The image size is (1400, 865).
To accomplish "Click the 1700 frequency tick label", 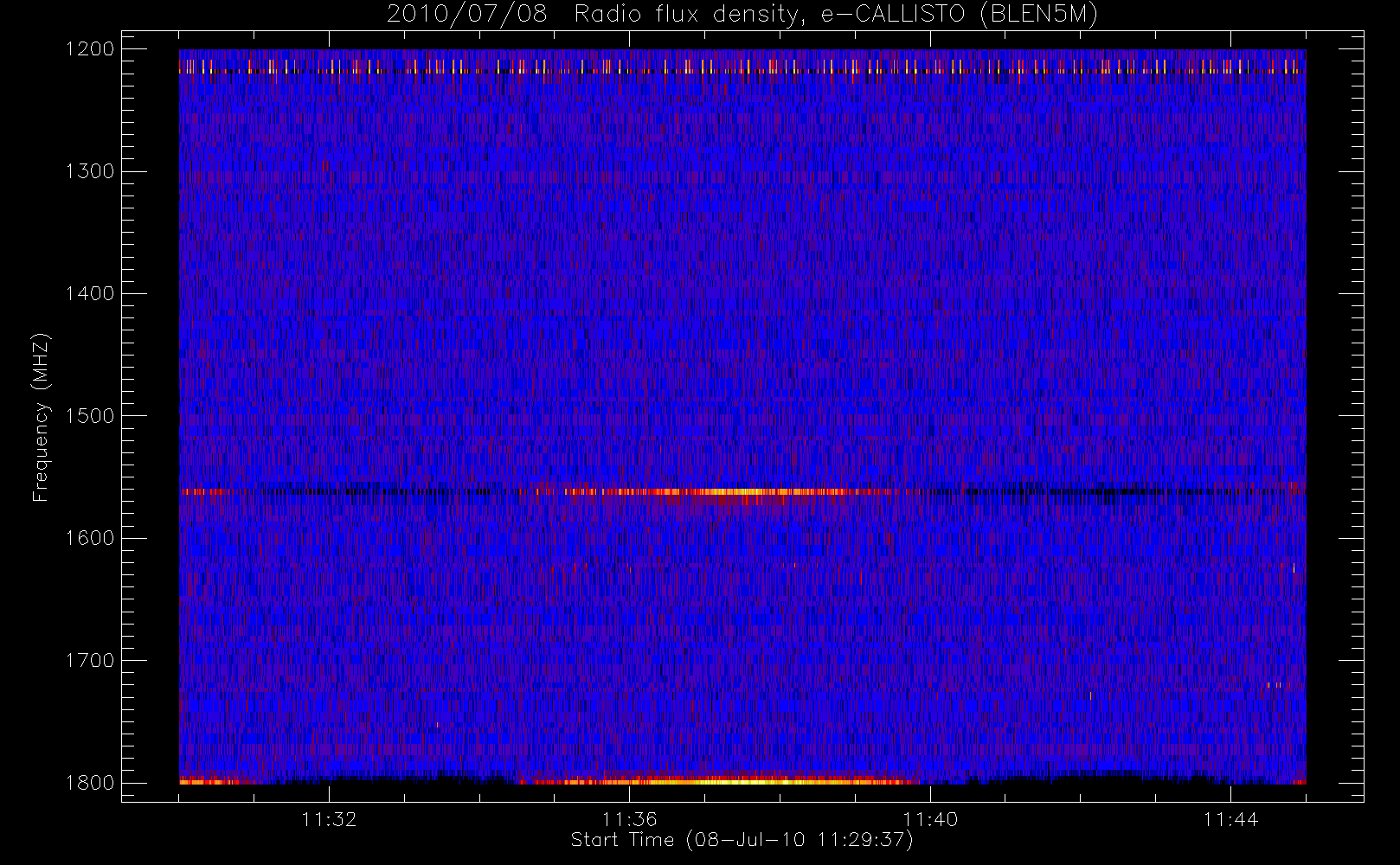I will 90,660.
